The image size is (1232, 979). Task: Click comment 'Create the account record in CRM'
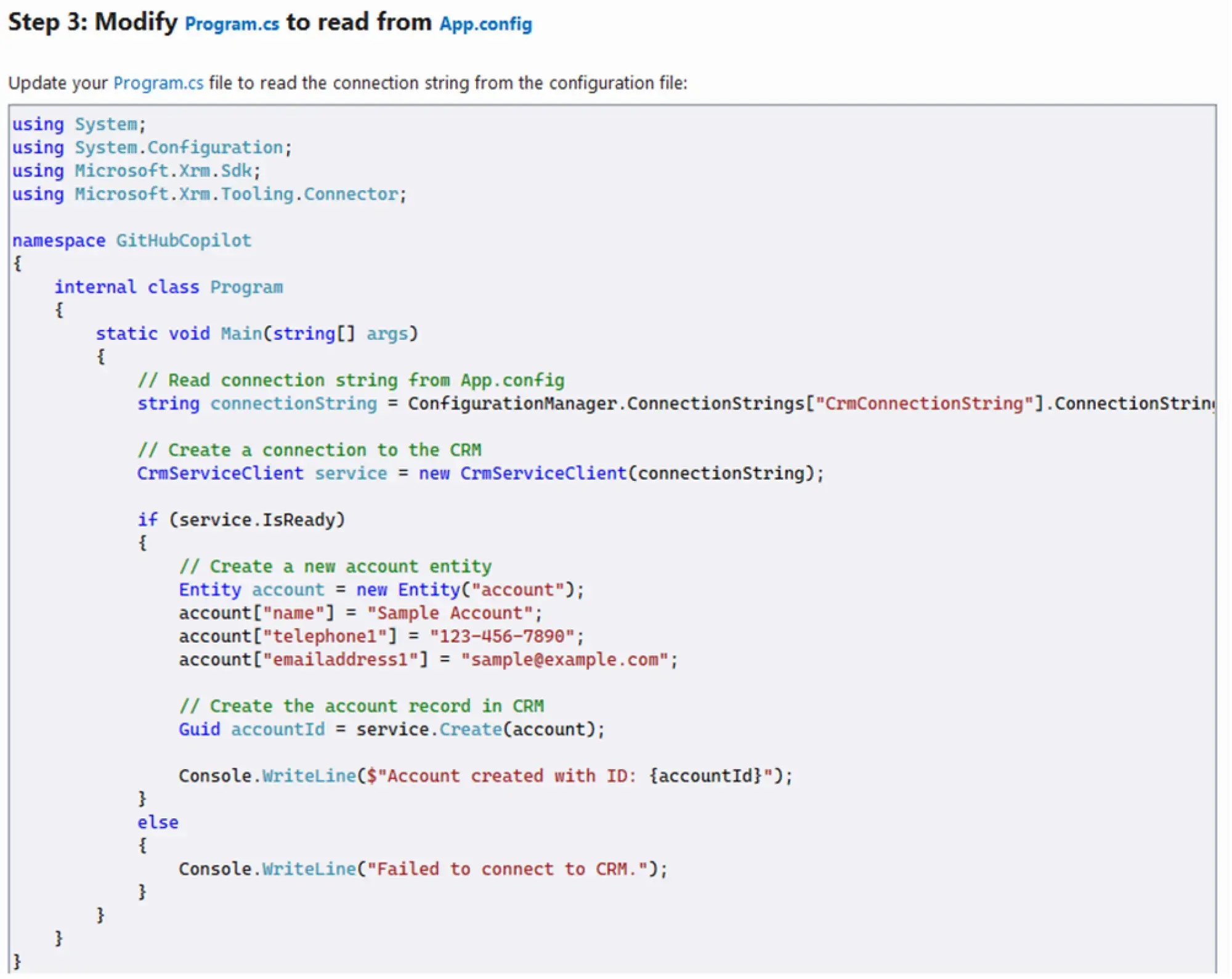[x=362, y=707]
